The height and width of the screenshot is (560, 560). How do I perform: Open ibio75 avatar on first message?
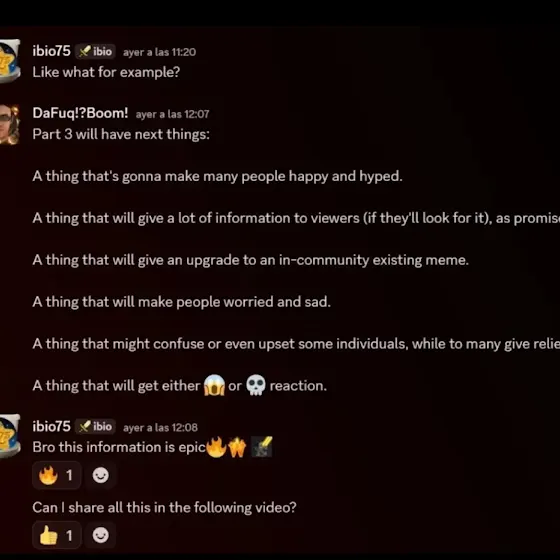[9, 61]
